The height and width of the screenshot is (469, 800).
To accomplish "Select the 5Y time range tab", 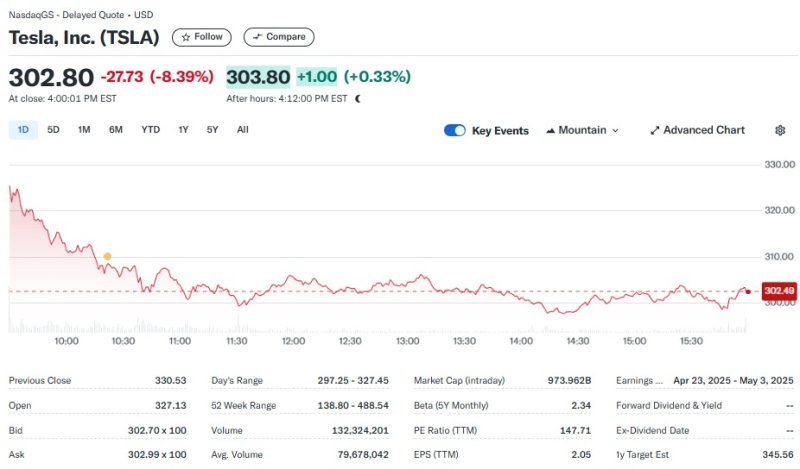I will tap(212, 130).
